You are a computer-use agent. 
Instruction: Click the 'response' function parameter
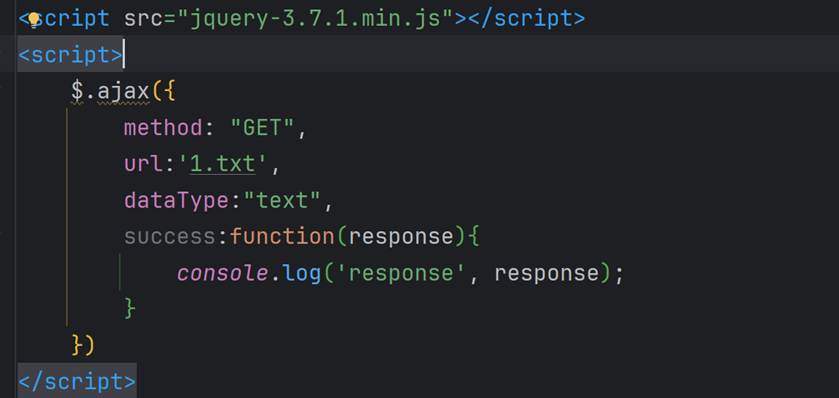401,237
